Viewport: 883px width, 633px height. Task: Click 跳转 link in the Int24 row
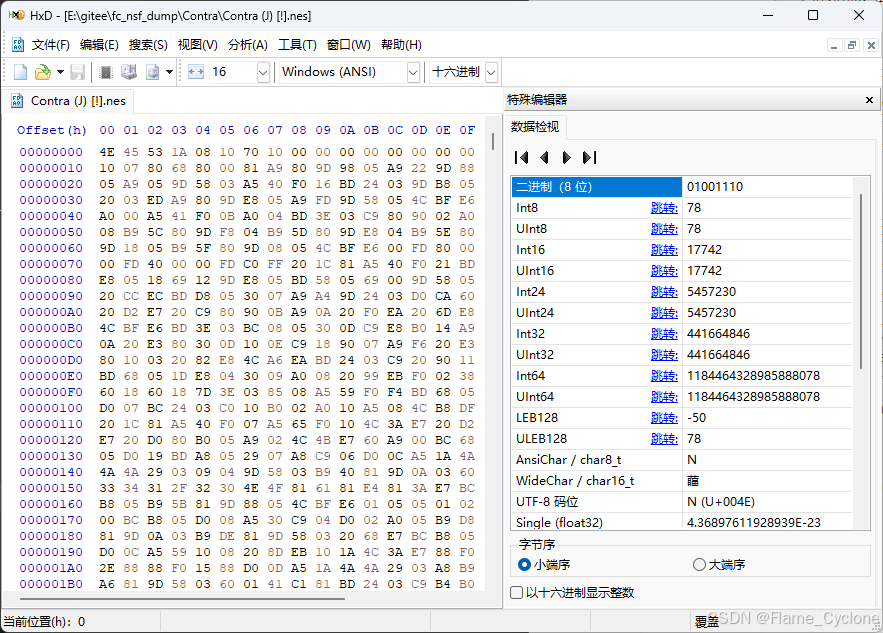click(x=665, y=292)
